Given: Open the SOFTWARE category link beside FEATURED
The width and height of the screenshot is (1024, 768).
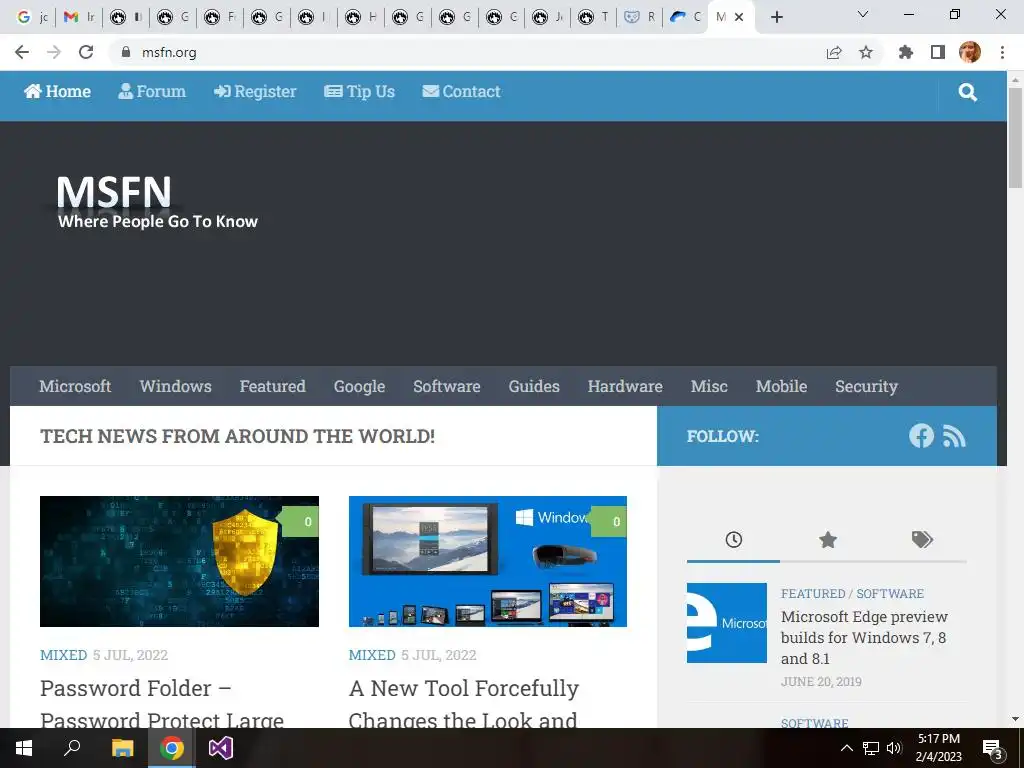Looking at the screenshot, I should 890,594.
